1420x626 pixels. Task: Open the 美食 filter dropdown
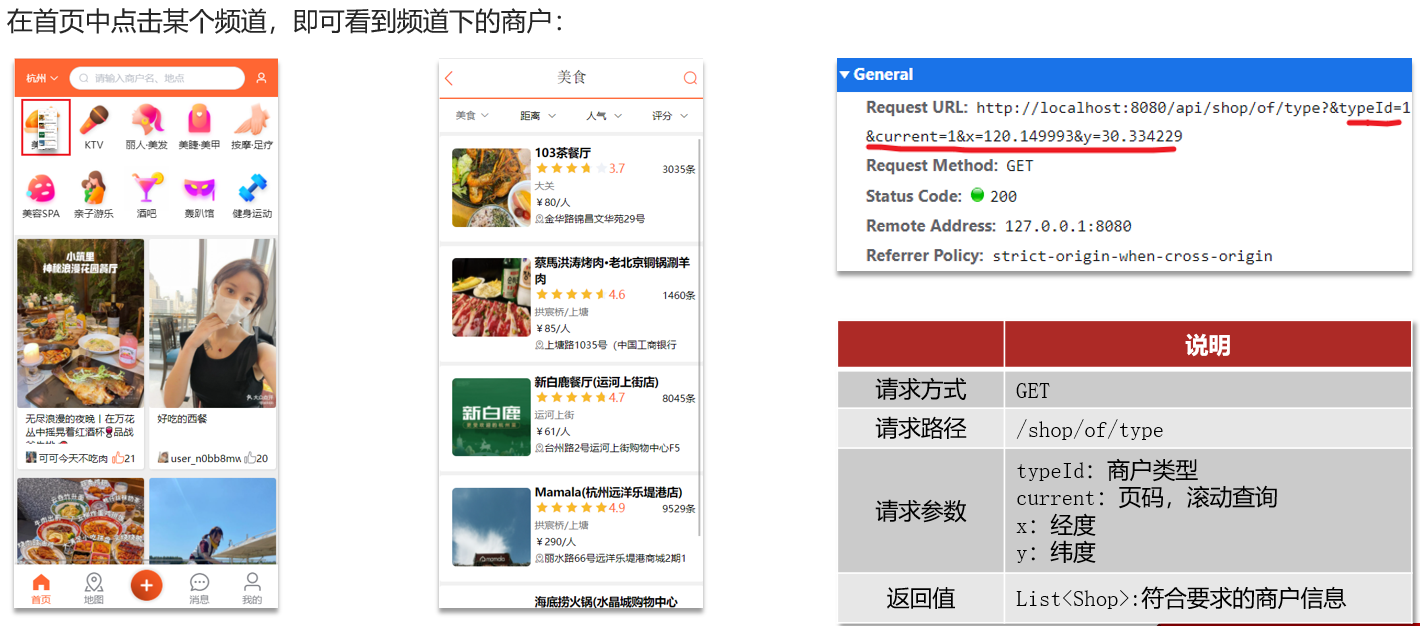pyautogui.click(x=472, y=116)
